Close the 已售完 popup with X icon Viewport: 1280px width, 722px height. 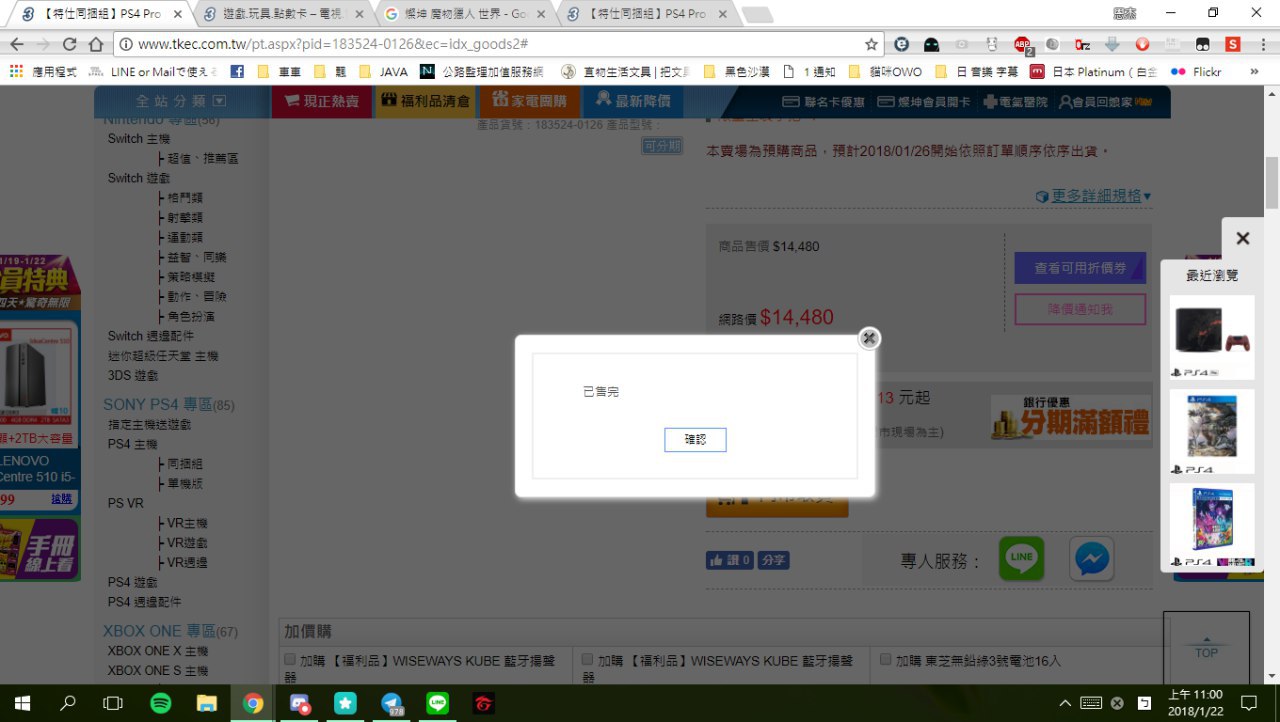pos(870,338)
